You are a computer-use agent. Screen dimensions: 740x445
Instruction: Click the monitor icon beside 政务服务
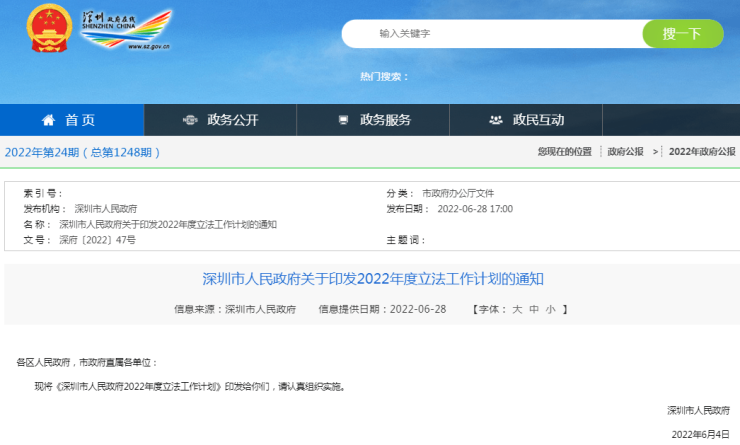tap(343, 120)
